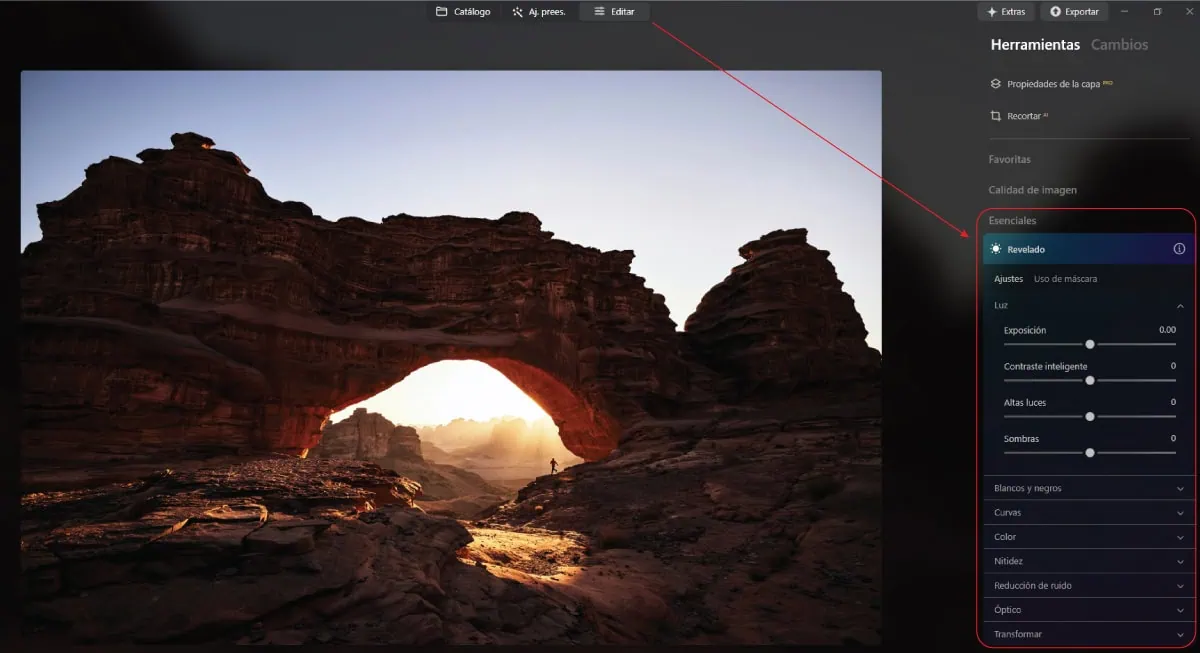Select the Recortar crop tool icon

click(x=995, y=116)
